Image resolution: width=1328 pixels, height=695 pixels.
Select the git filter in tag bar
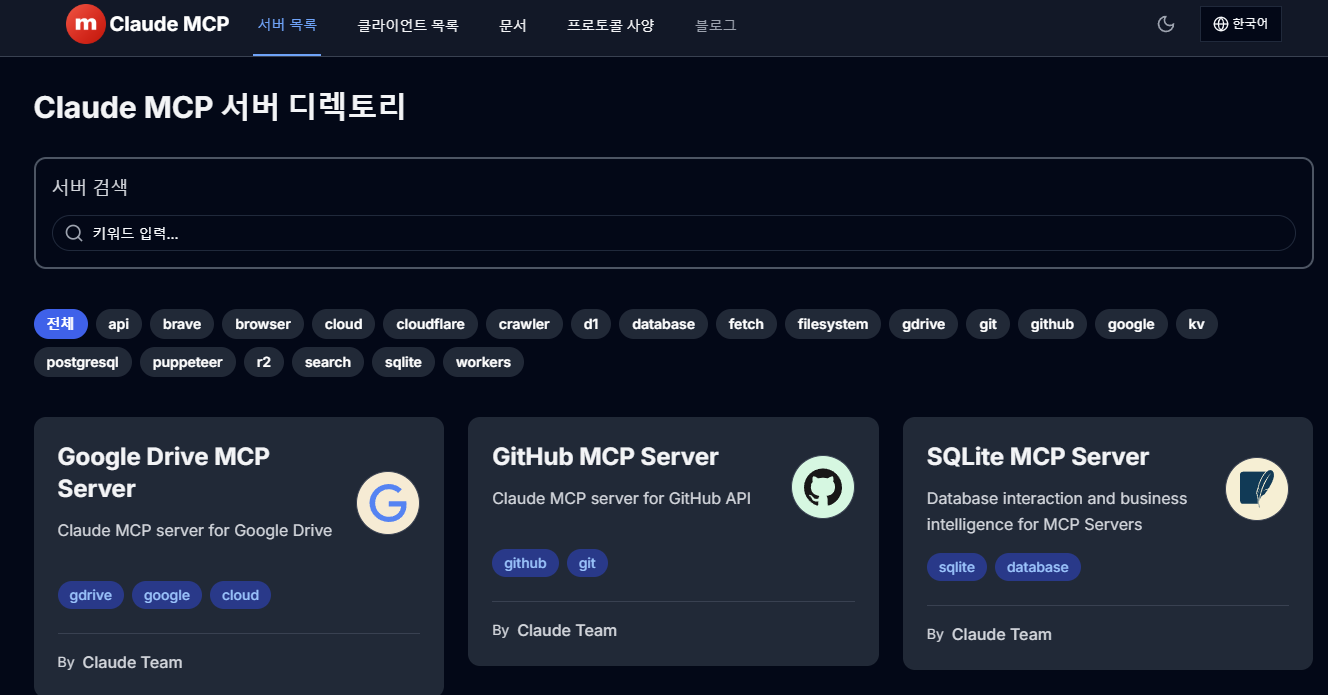point(988,324)
